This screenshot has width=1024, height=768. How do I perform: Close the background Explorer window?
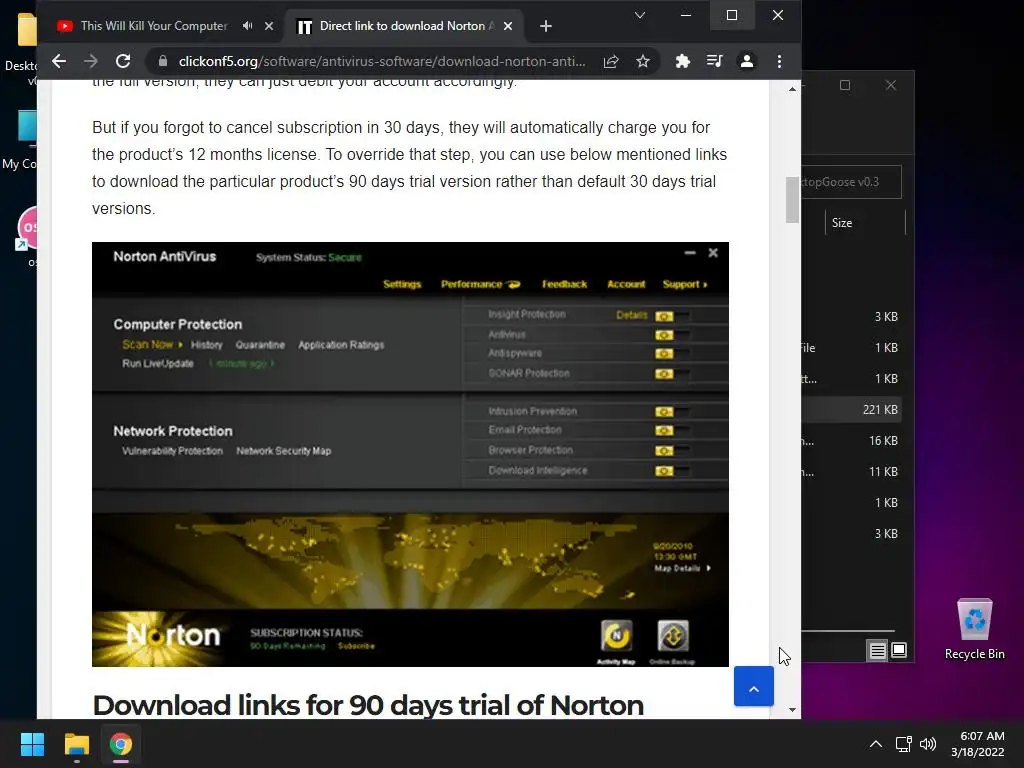[891, 86]
